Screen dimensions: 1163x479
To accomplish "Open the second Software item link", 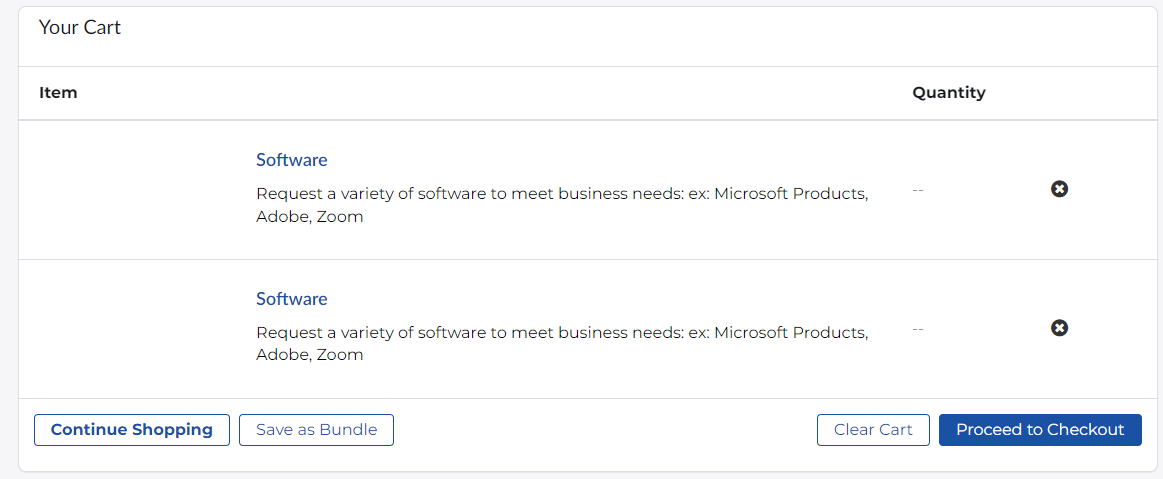I will tap(291, 299).
